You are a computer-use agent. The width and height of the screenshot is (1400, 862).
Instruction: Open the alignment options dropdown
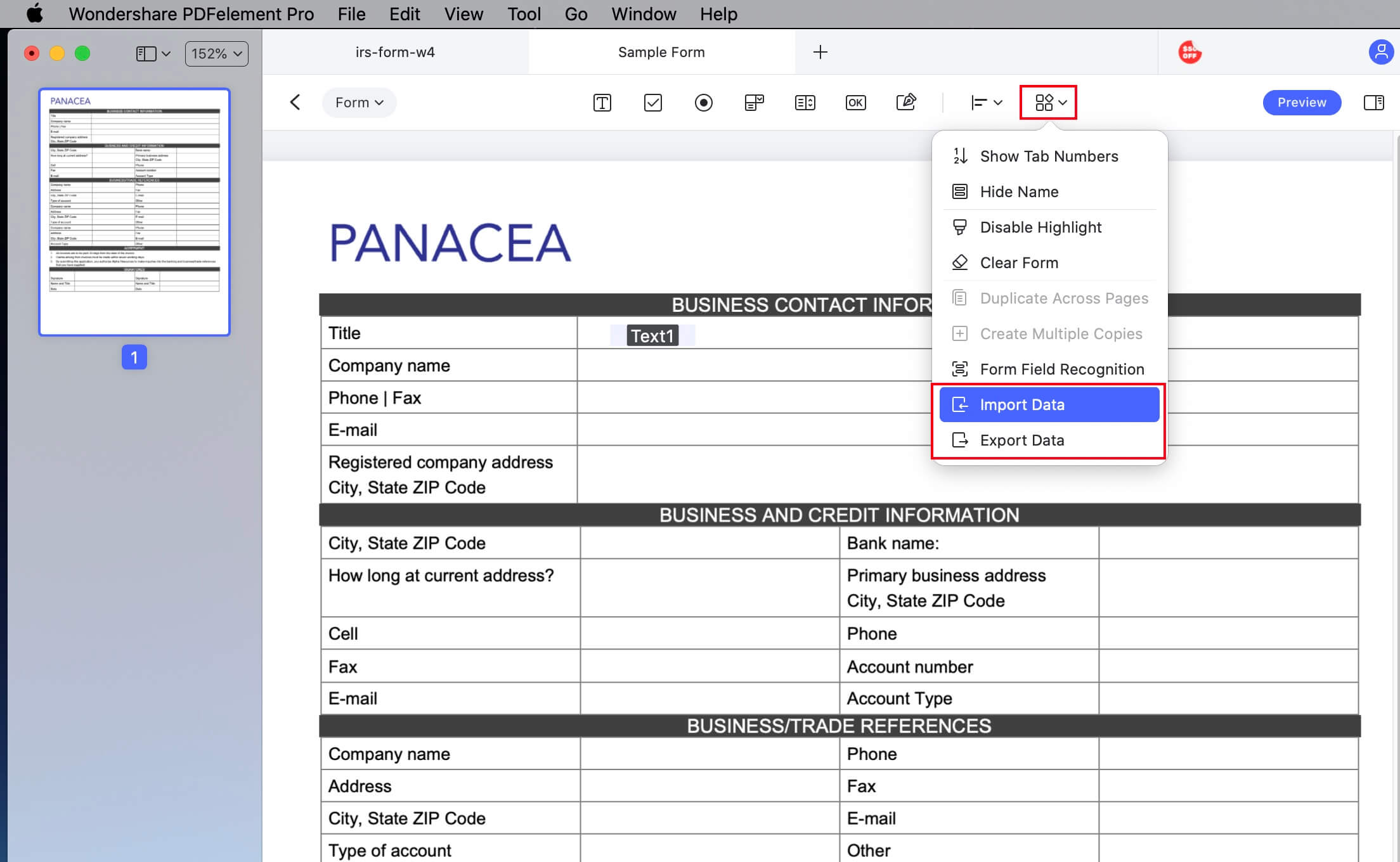pos(986,103)
